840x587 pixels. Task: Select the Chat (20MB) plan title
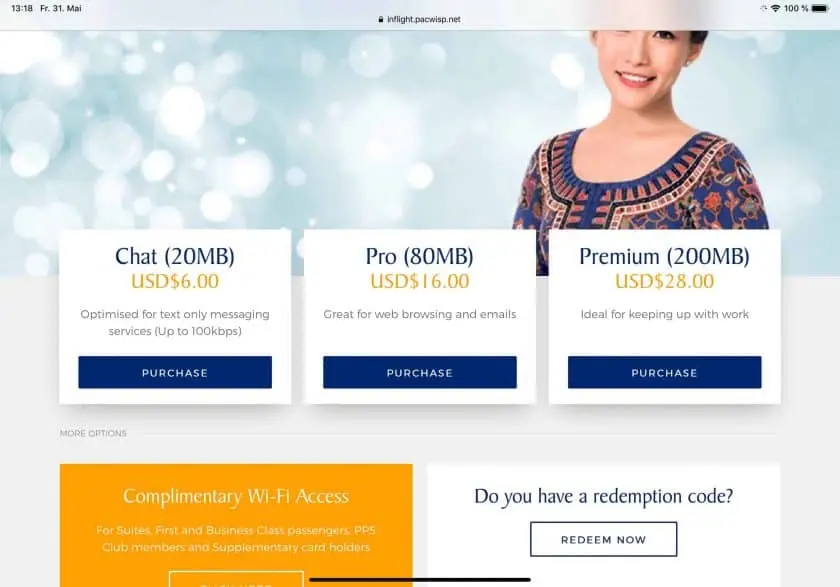175,257
